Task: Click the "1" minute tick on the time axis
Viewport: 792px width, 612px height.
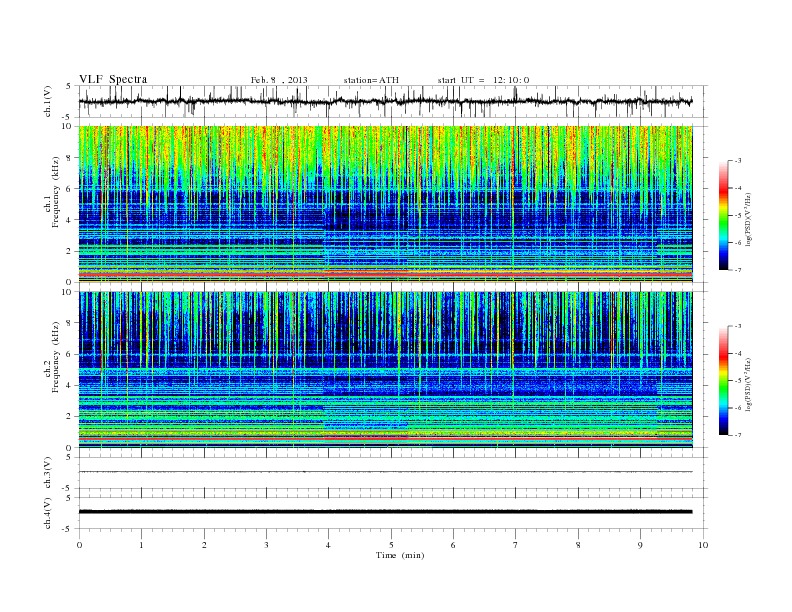Action: pos(142,545)
